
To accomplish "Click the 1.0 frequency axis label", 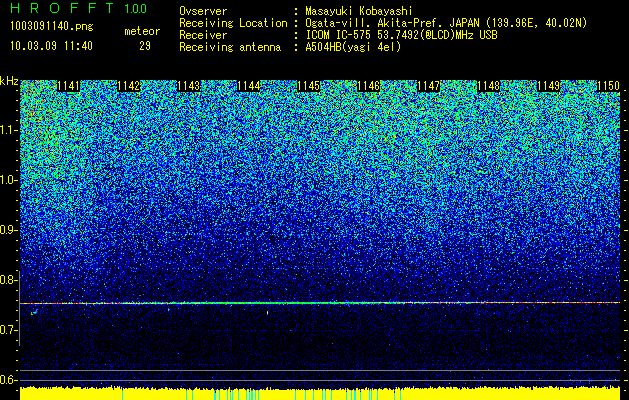I will tap(8, 180).
